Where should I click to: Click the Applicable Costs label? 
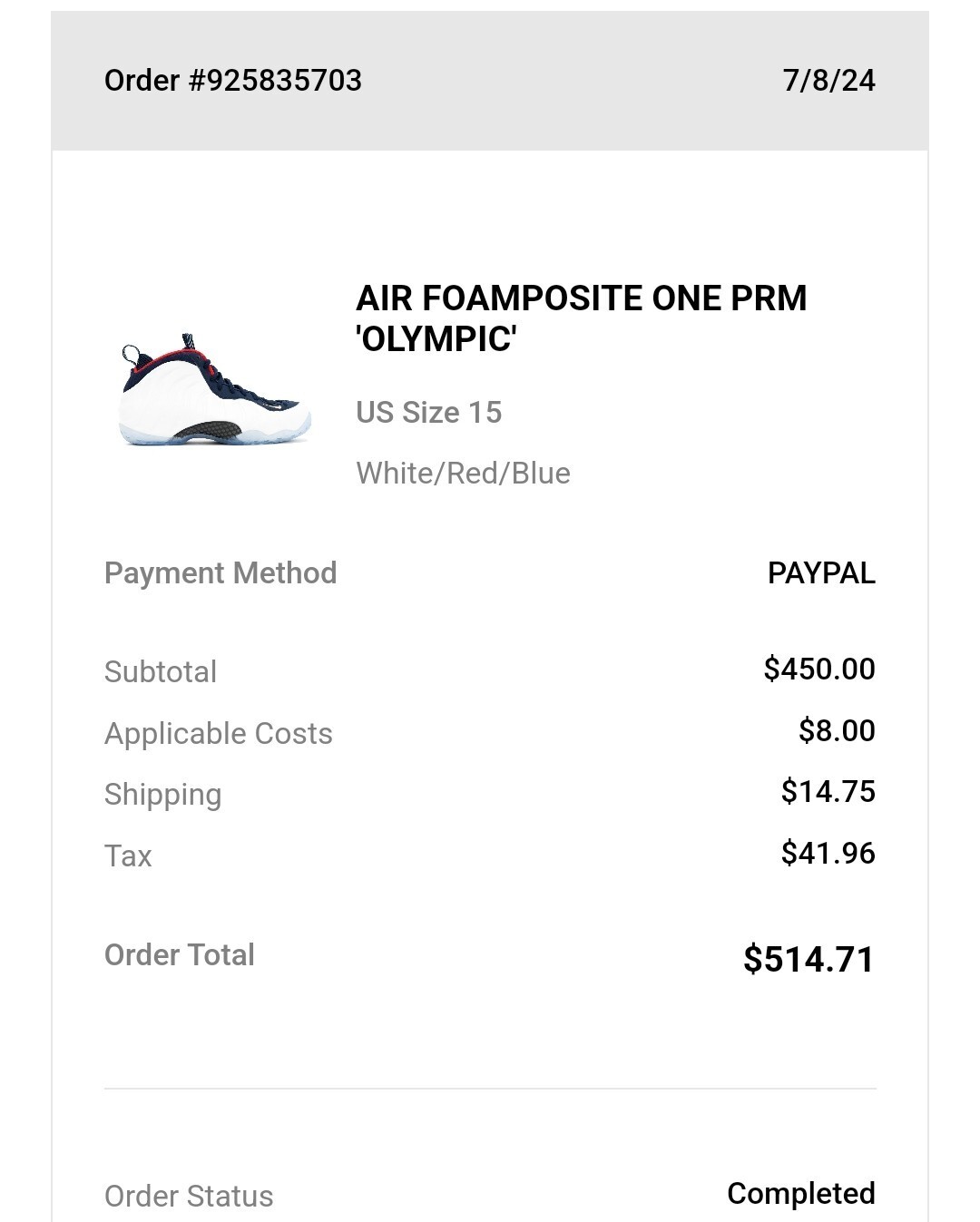(219, 733)
